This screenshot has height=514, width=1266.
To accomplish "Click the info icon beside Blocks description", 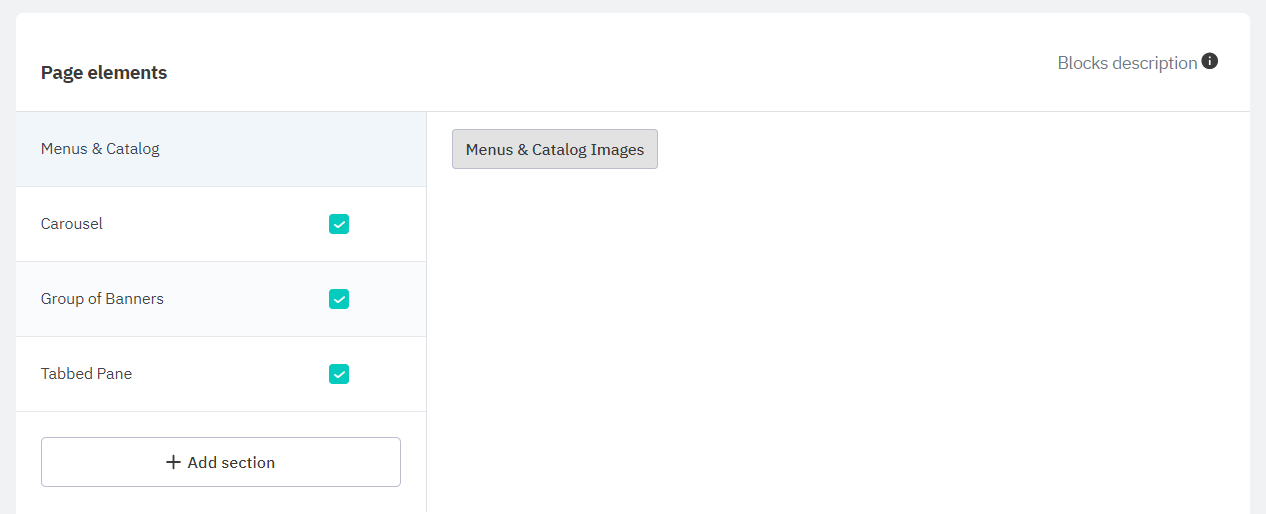I will pyautogui.click(x=1210, y=61).
